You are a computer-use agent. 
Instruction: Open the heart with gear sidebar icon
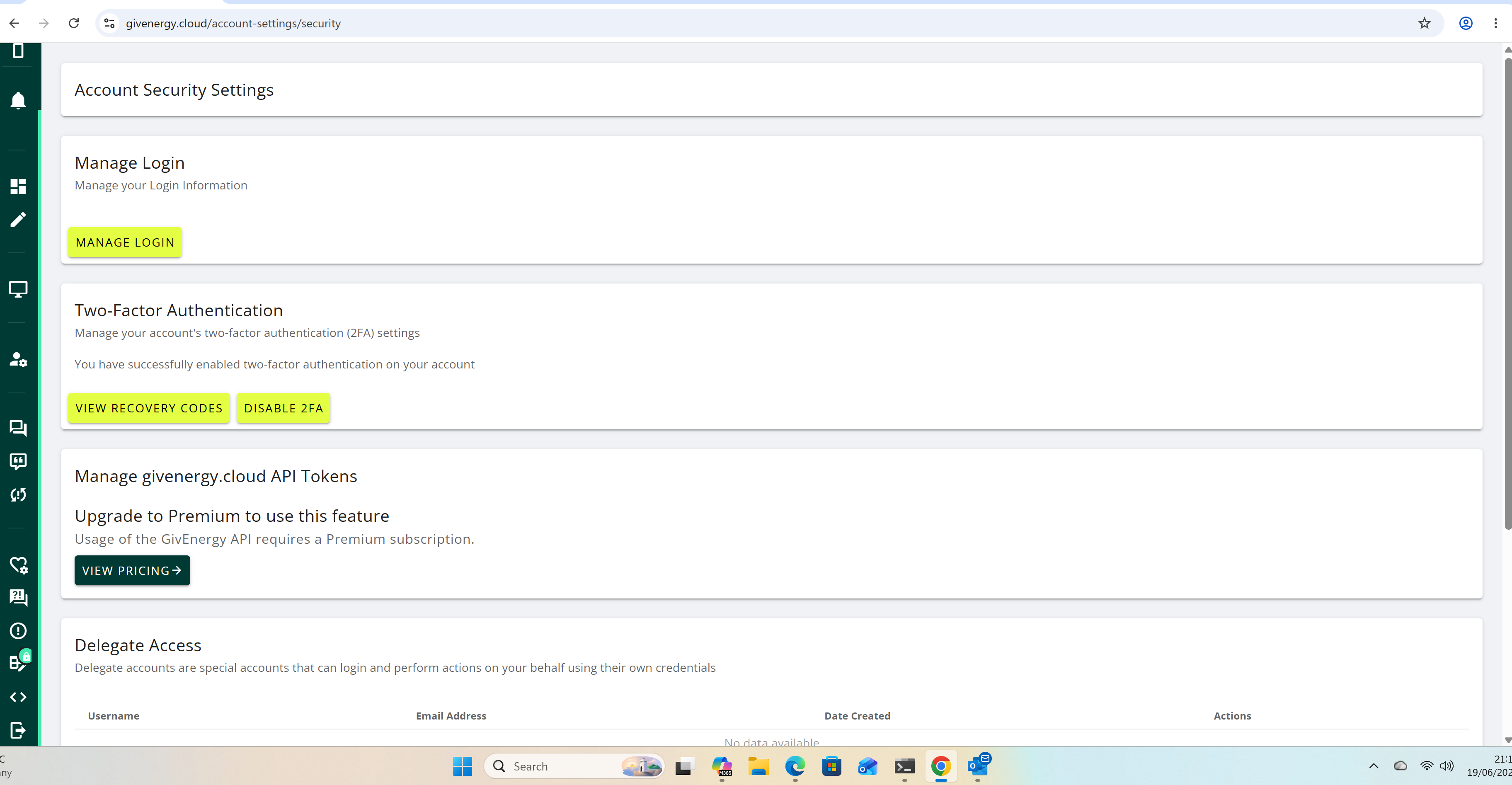18,565
